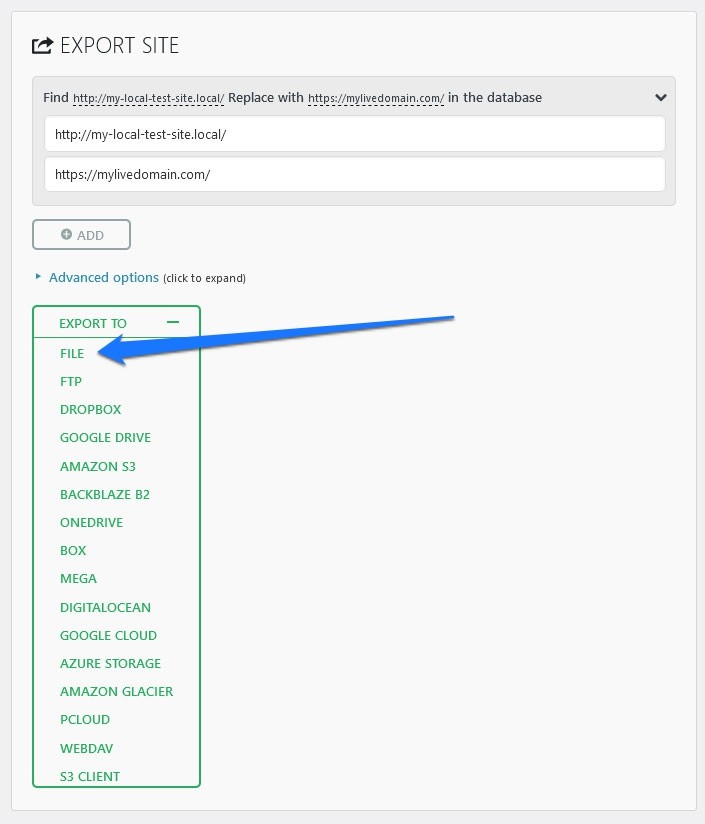Export to GOOGLE DRIVE
The width and height of the screenshot is (705, 824).
pos(105,437)
